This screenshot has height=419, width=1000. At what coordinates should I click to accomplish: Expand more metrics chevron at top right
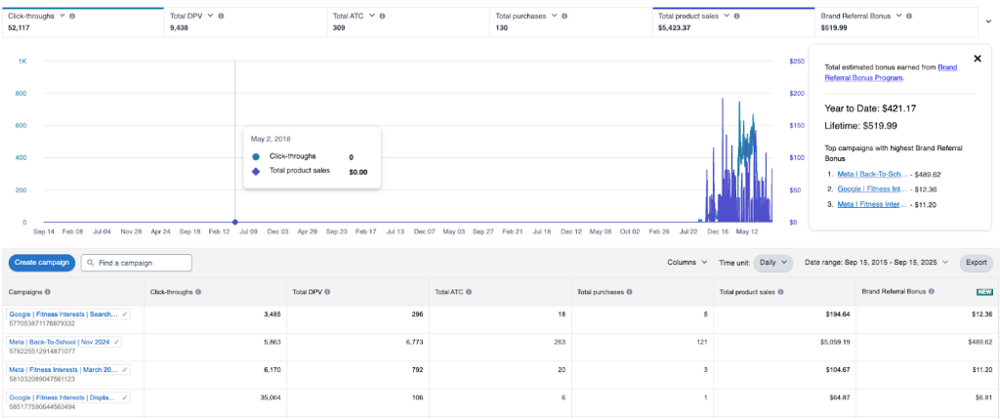989,22
